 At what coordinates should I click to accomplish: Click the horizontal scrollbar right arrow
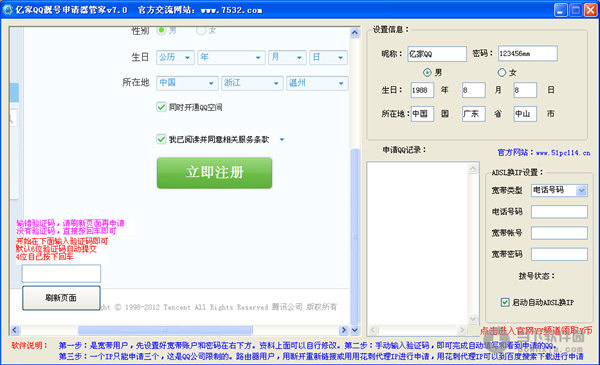click(343, 330)
